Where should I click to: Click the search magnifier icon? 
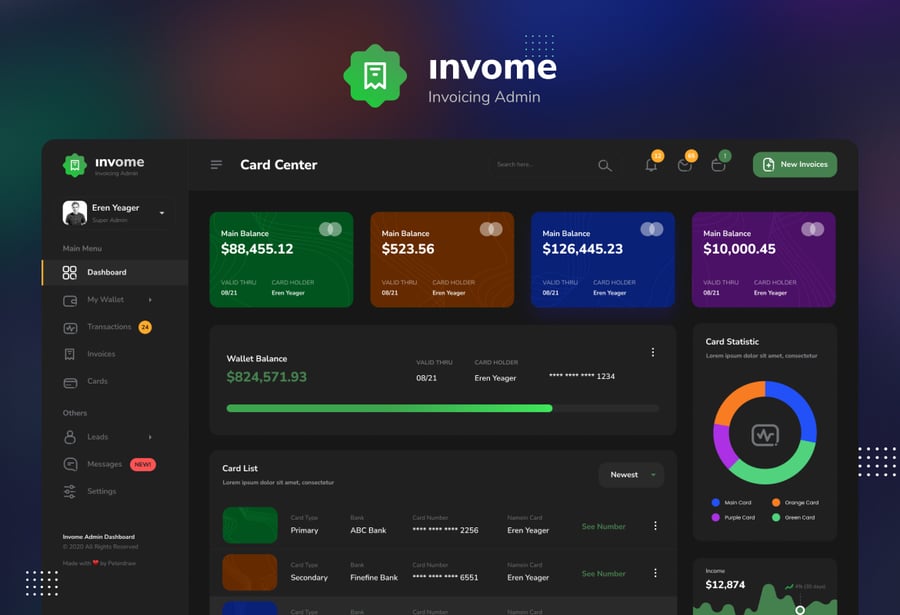coord(604,165)
